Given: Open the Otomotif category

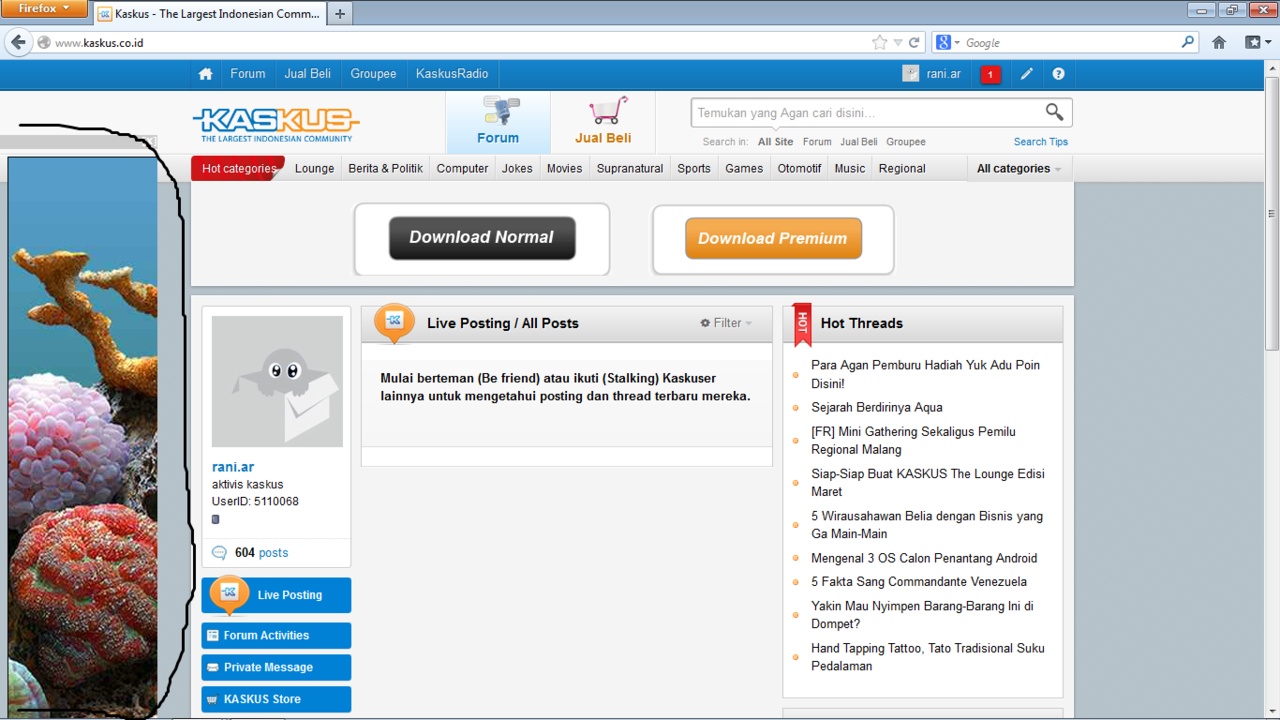Looking at the screenshot, I should [800, 168].
